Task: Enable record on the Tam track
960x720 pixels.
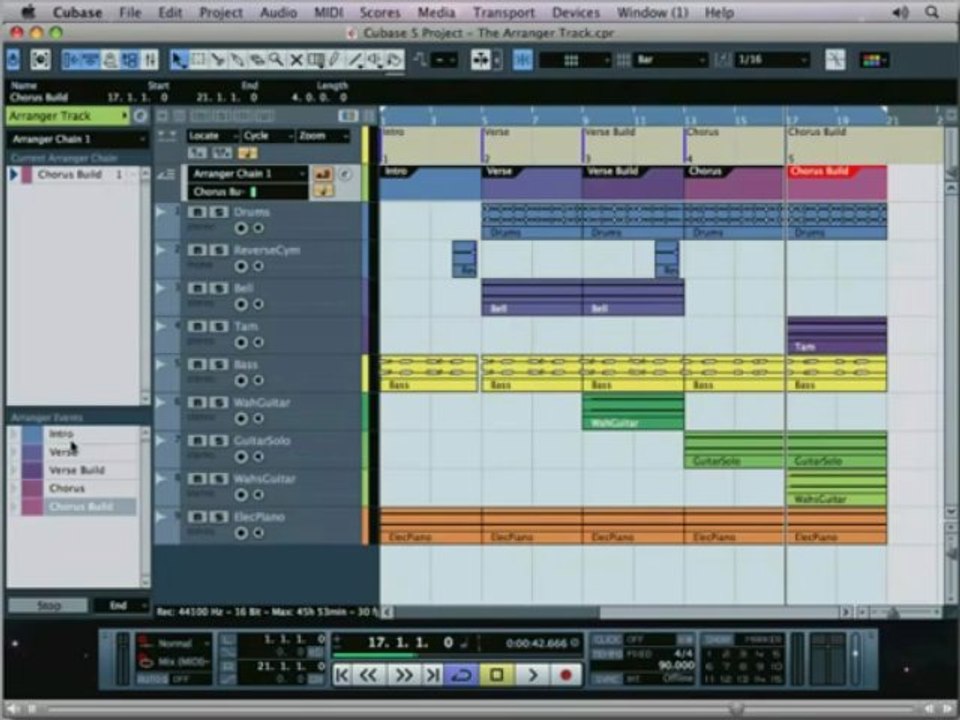Action: click(241, 342)
